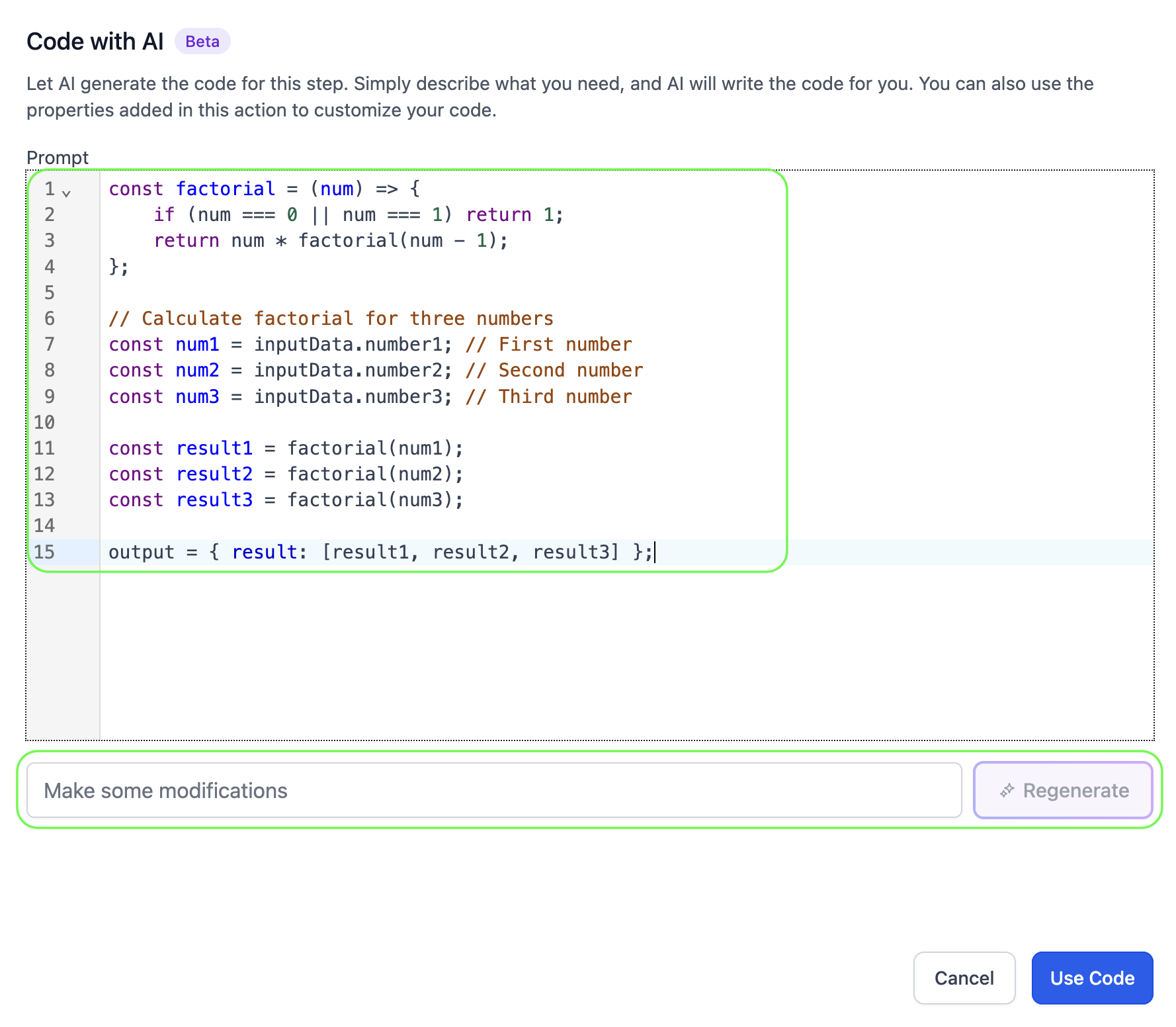Screen dimensions: 1176x1027
Task: Click the '// First number' comment
Action: click(x=548, y=344)
